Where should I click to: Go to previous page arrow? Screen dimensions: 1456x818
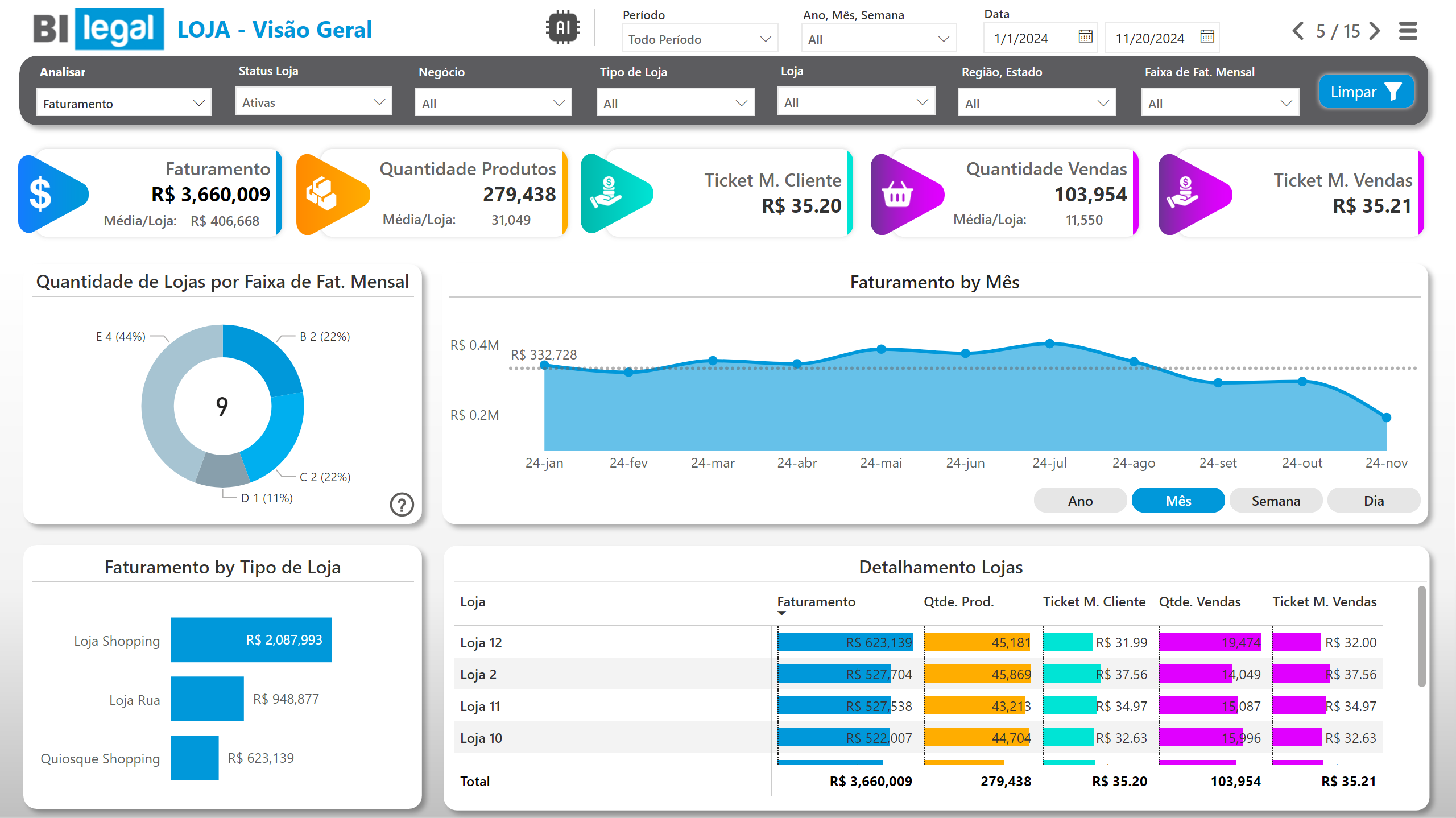[1298, 31]
